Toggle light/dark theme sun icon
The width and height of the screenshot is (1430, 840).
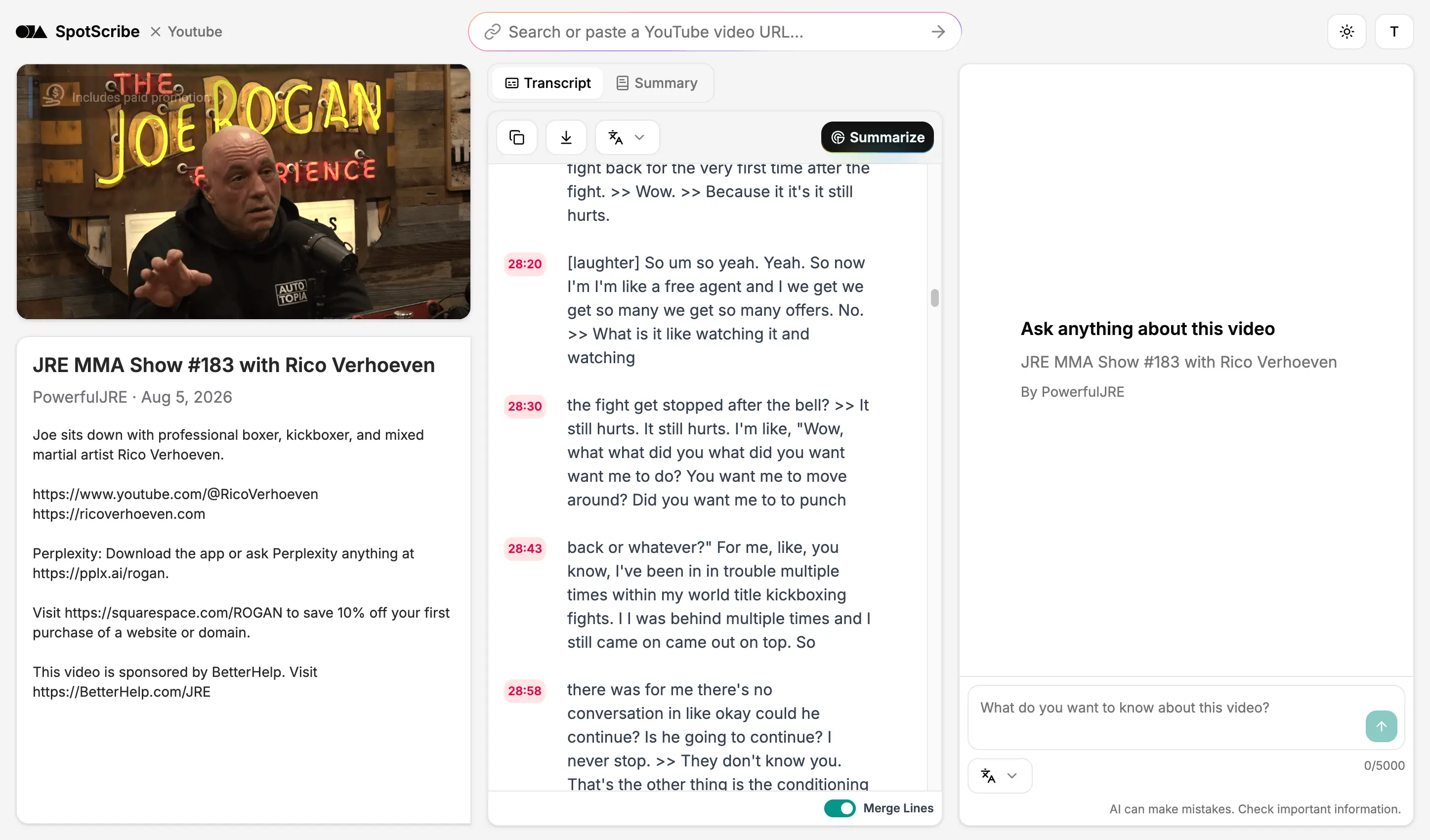pyautogui.click(x=1346, y=32)
